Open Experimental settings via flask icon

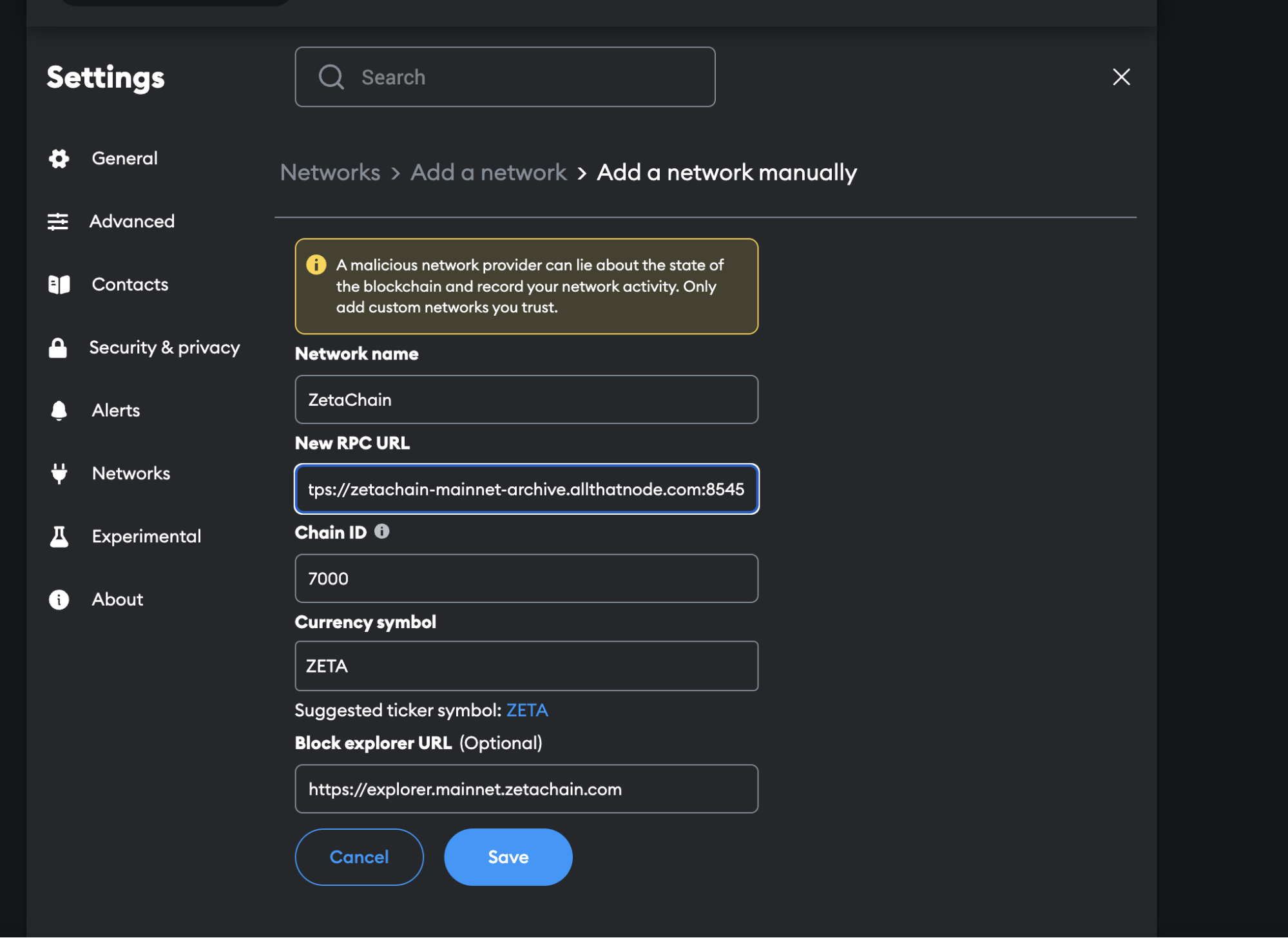[x=59, y=536]
